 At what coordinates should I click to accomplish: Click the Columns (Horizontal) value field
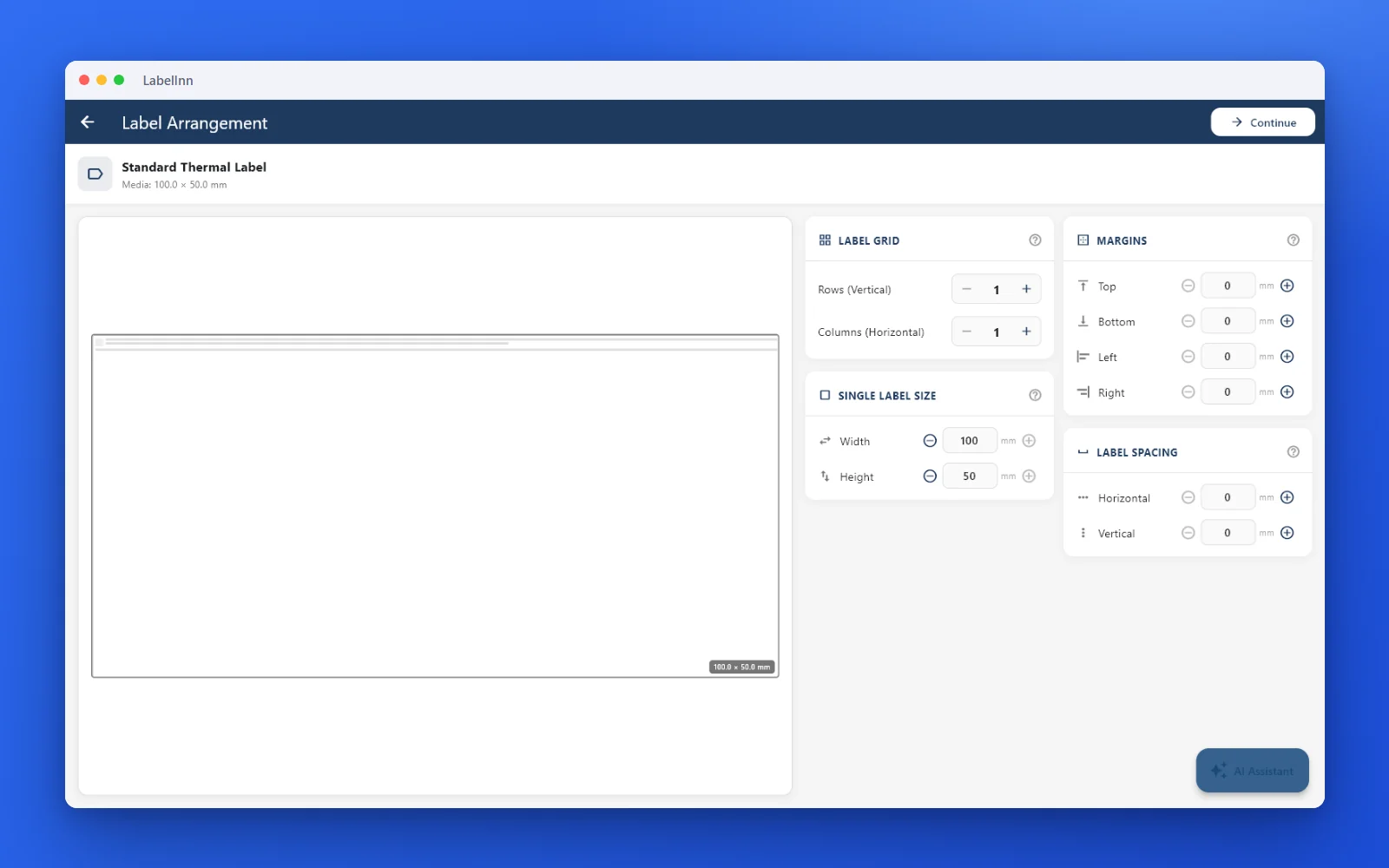997,332
